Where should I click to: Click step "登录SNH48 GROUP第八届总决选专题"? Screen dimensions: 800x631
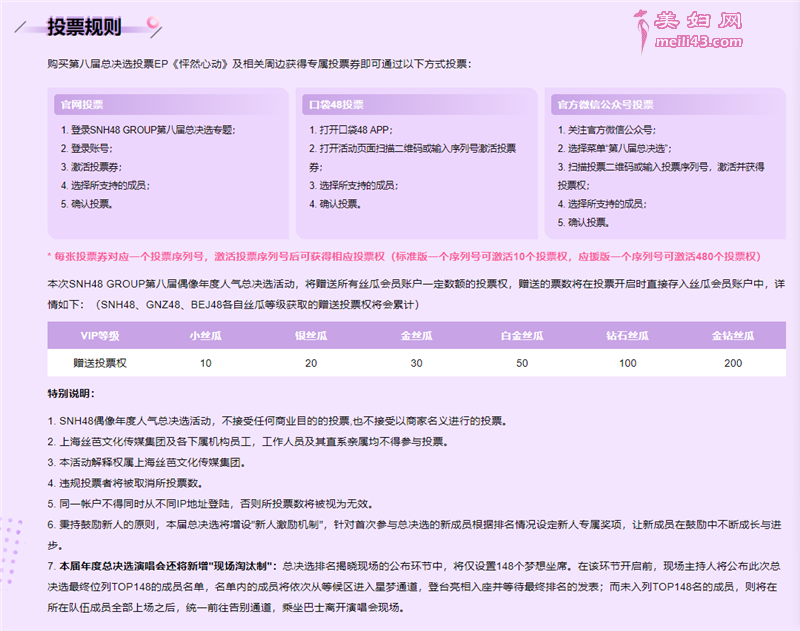(148, 130)
